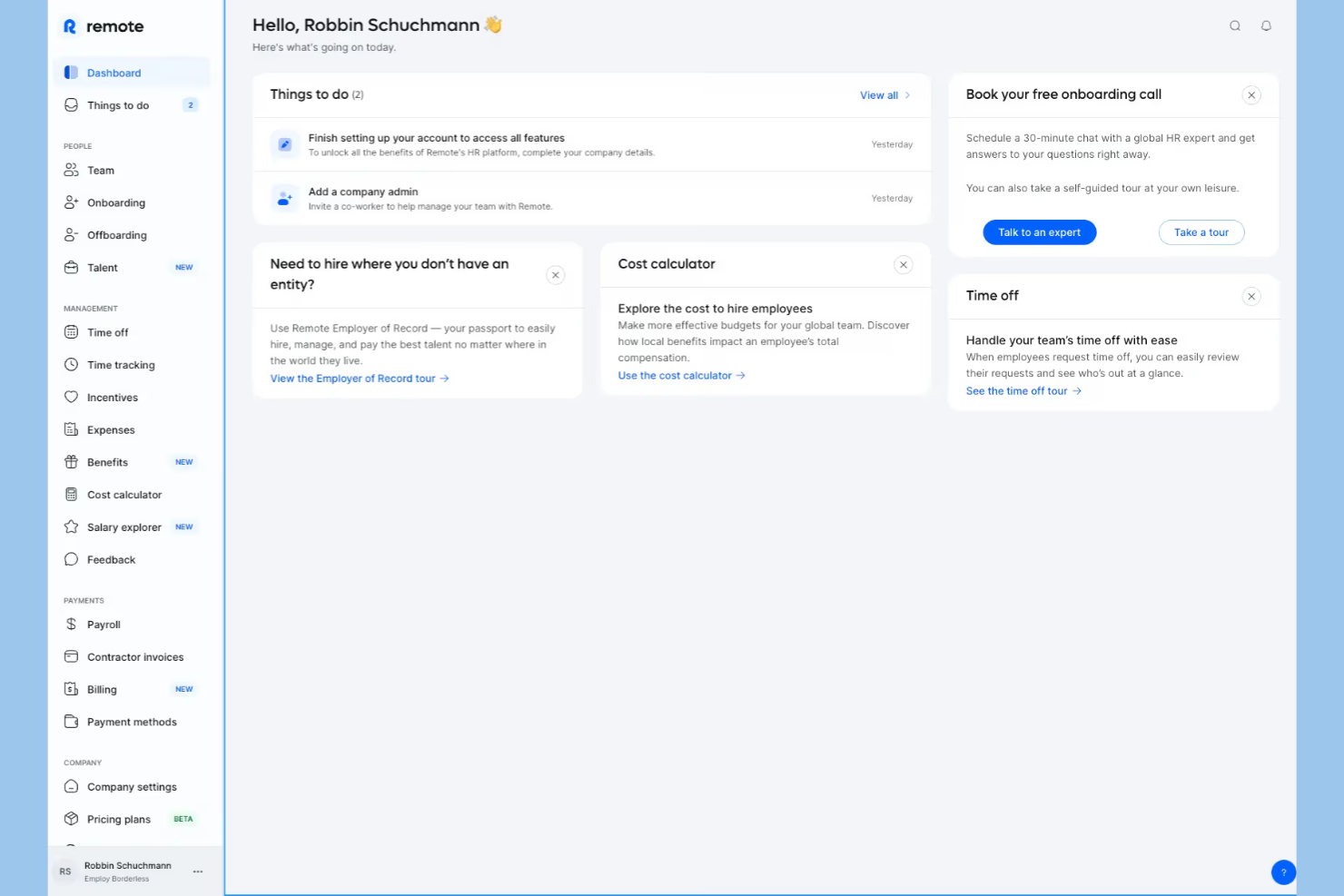
Task: Click the Talent briefcase icon
Action: click(71, 268)
